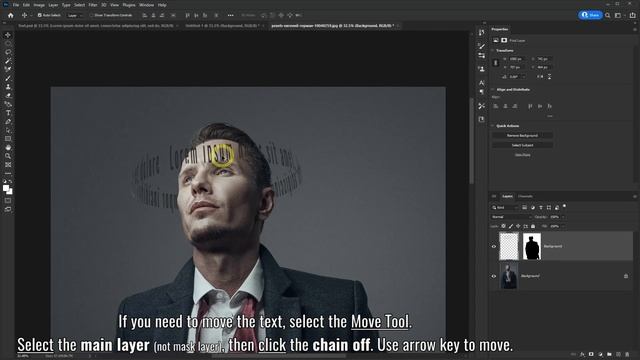Click the three-dots more options in options bar
Image resolution: width=640 pixels, height=360 pixels.
coord(231,15)
